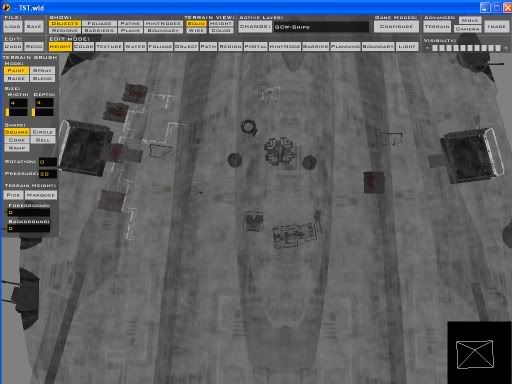Screen dimensions: 512x384
Task: Select Spray brush mode
Action: tap(43, 70)
